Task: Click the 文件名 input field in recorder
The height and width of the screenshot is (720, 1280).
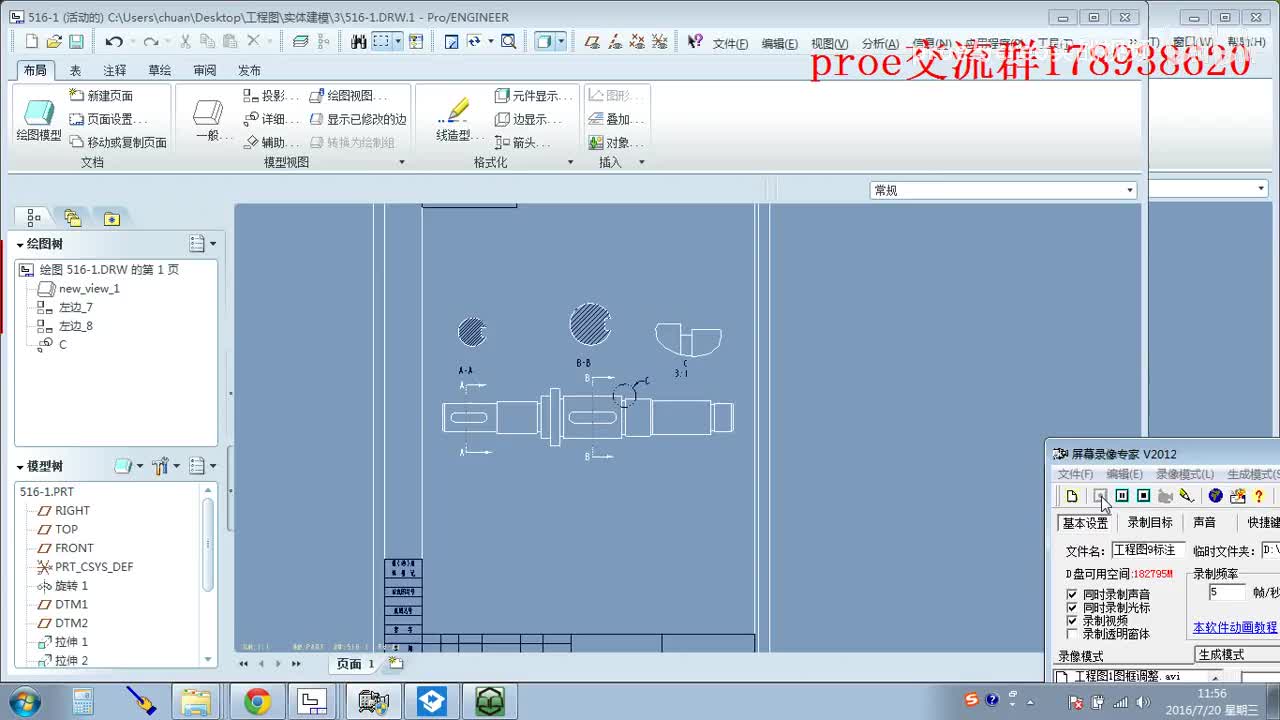Action: point(1148,550)
